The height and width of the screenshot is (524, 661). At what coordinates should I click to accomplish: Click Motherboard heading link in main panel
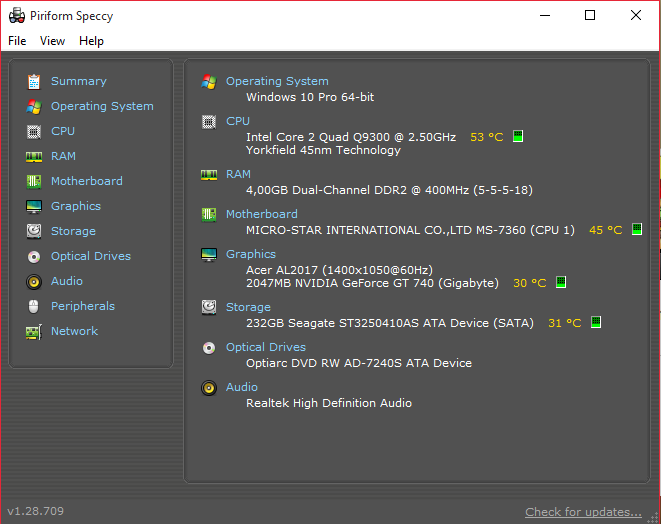pos(262,214)
